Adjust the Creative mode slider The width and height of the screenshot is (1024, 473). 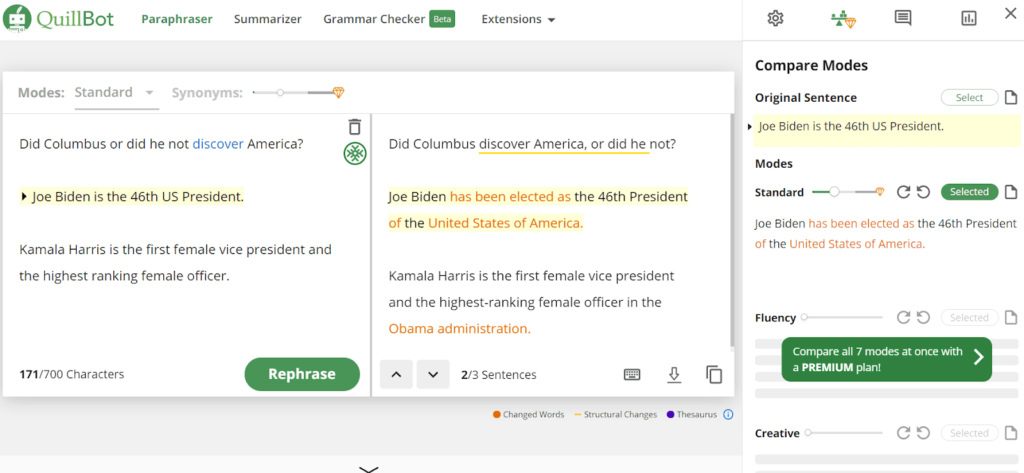pyautogui.click(x=808, y=432)
